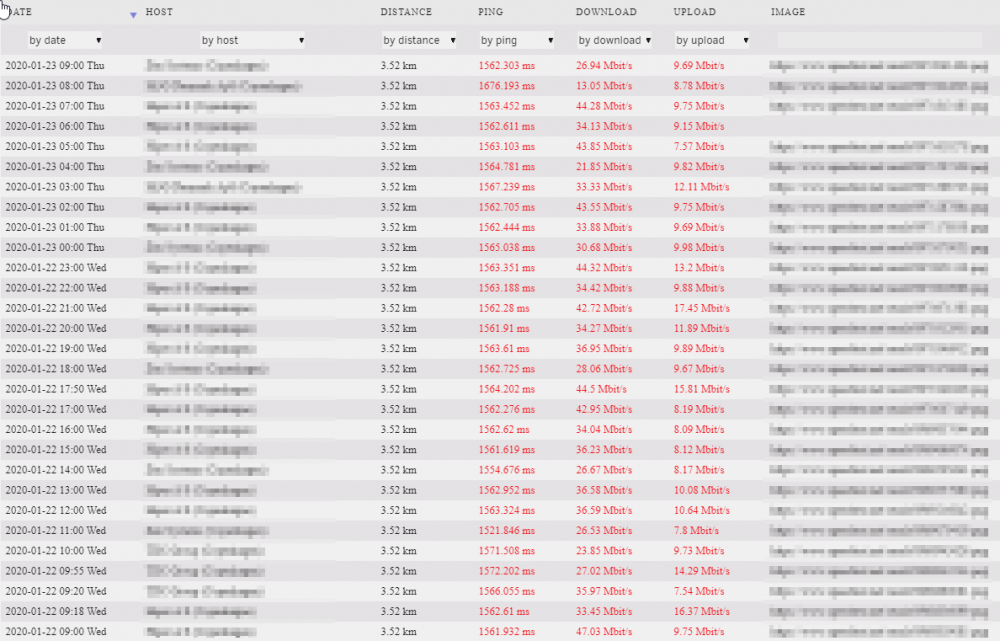The image size is (1000, 641).
Task: Open the 'by distance' filter dropdown
Action: tap(419, 40)
